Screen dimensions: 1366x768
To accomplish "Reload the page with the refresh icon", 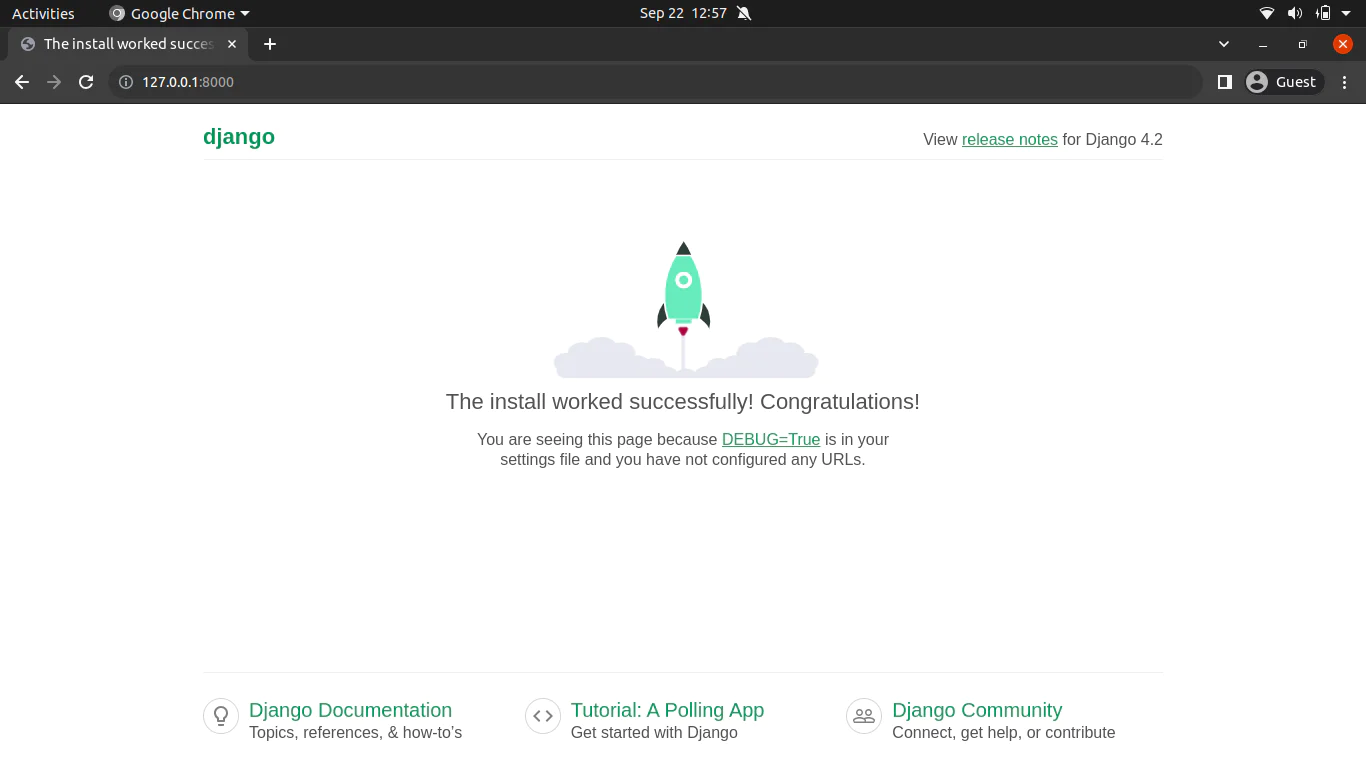I will [86, 82].
